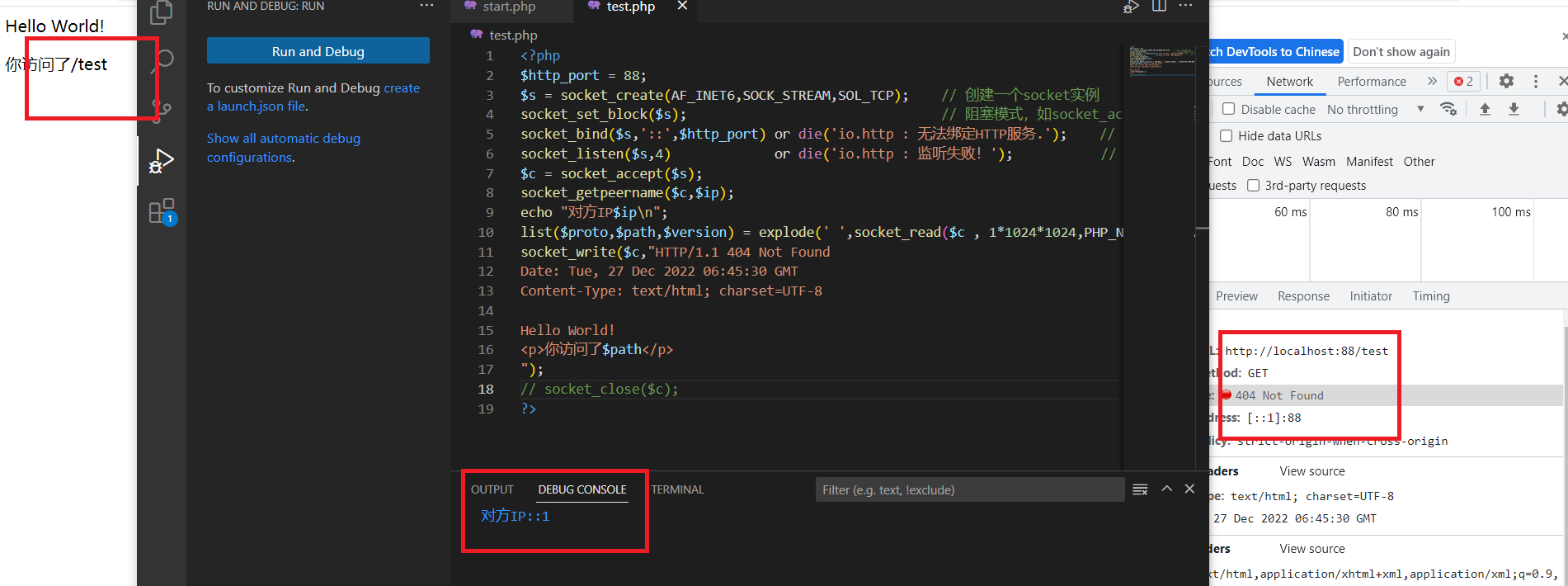Open Search view in VS Code activity bar
Viewport: 1568px width, 586px height.
pyautogui.click(x=163, y=59)
